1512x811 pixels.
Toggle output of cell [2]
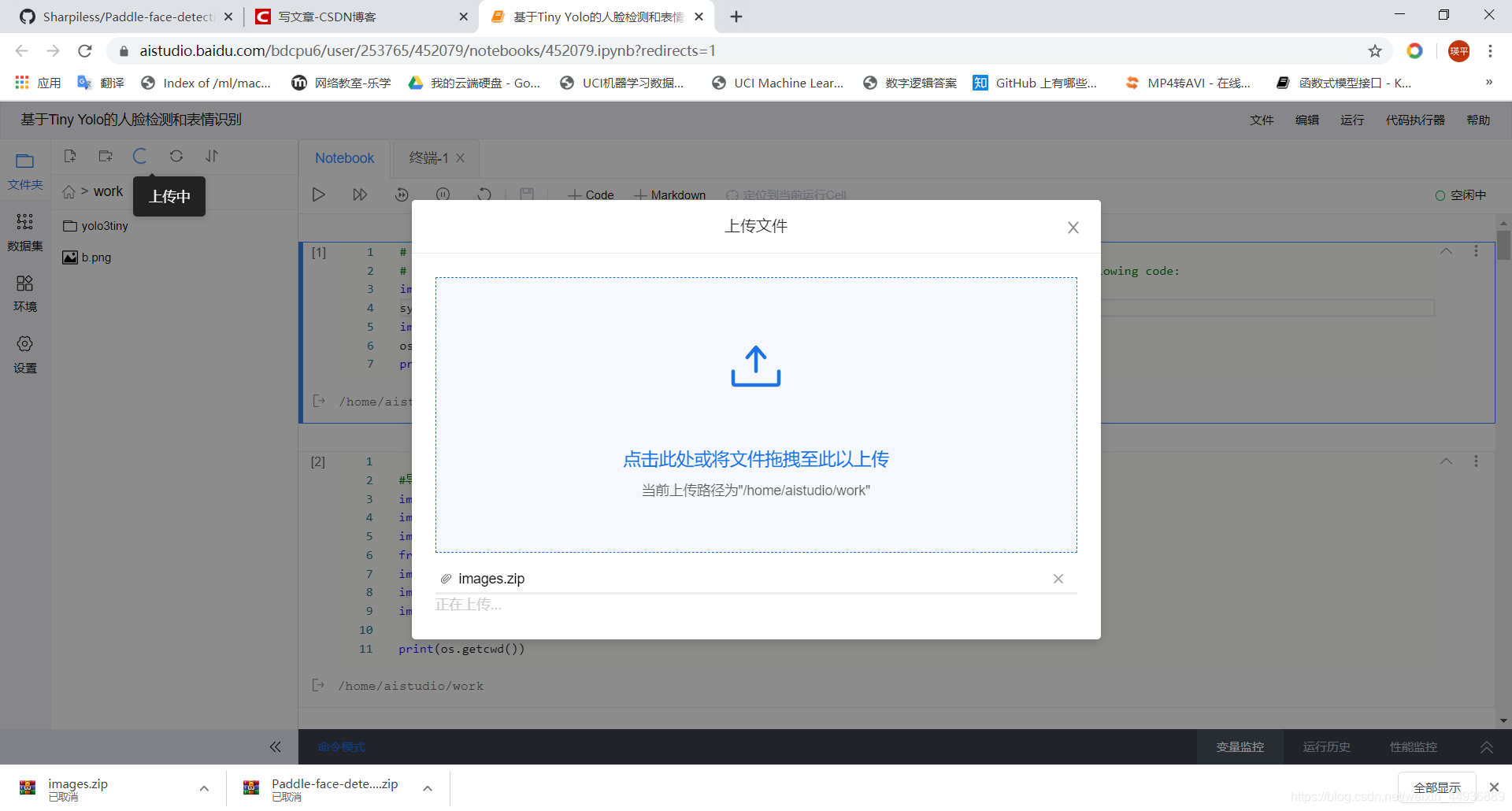(319, 685)
